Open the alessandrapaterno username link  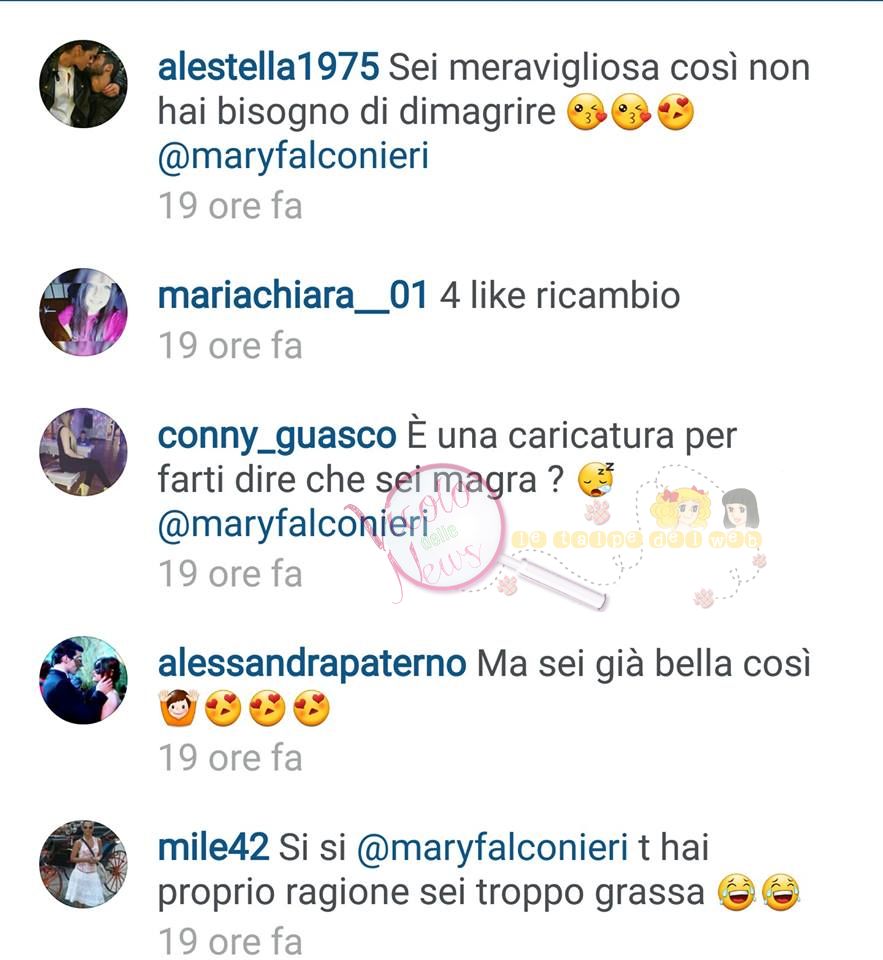click(x=312, y=665)
